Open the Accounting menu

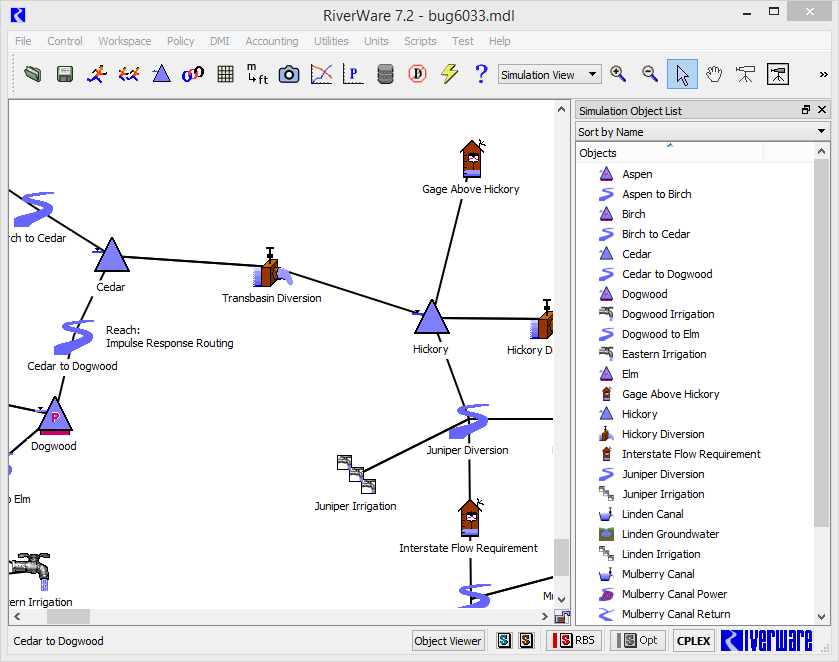pos(272,41)
